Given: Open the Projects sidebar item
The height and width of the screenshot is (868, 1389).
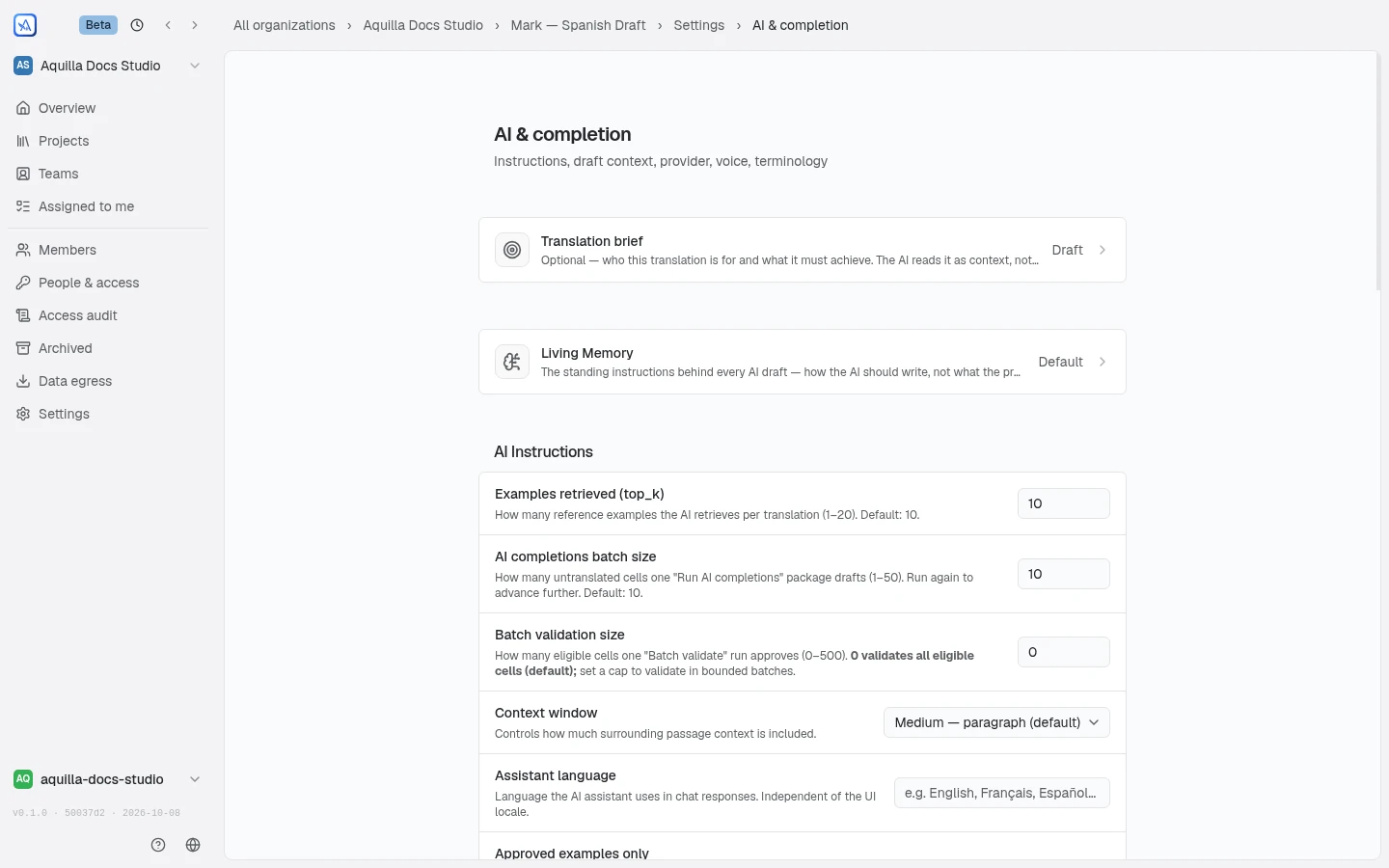Looking at the screenshot, I should [108, 141].
